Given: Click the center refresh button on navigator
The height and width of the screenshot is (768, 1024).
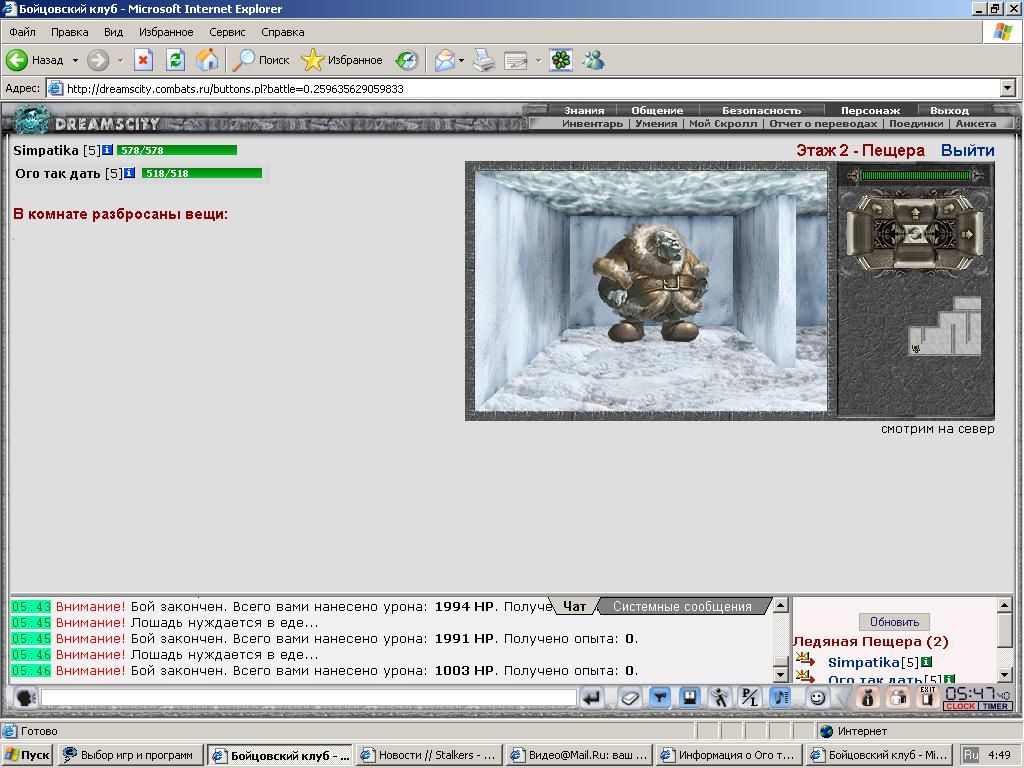Looking at the screenshot, I should tap(915, 234).
